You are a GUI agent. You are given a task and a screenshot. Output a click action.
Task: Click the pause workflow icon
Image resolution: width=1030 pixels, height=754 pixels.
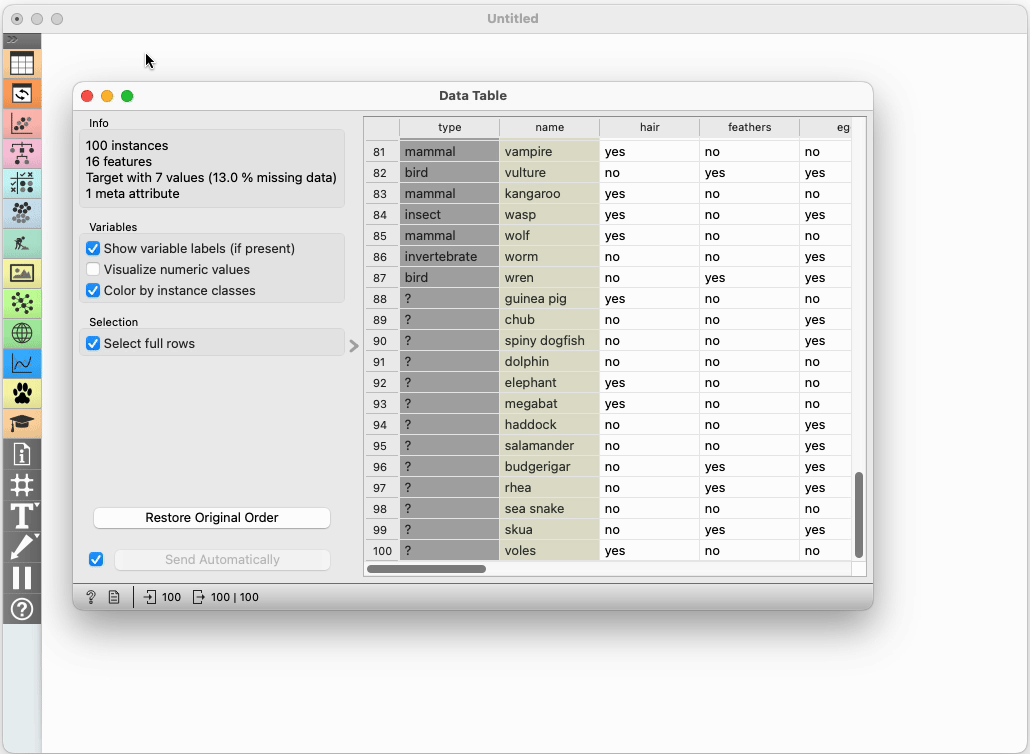coord(22,577)
